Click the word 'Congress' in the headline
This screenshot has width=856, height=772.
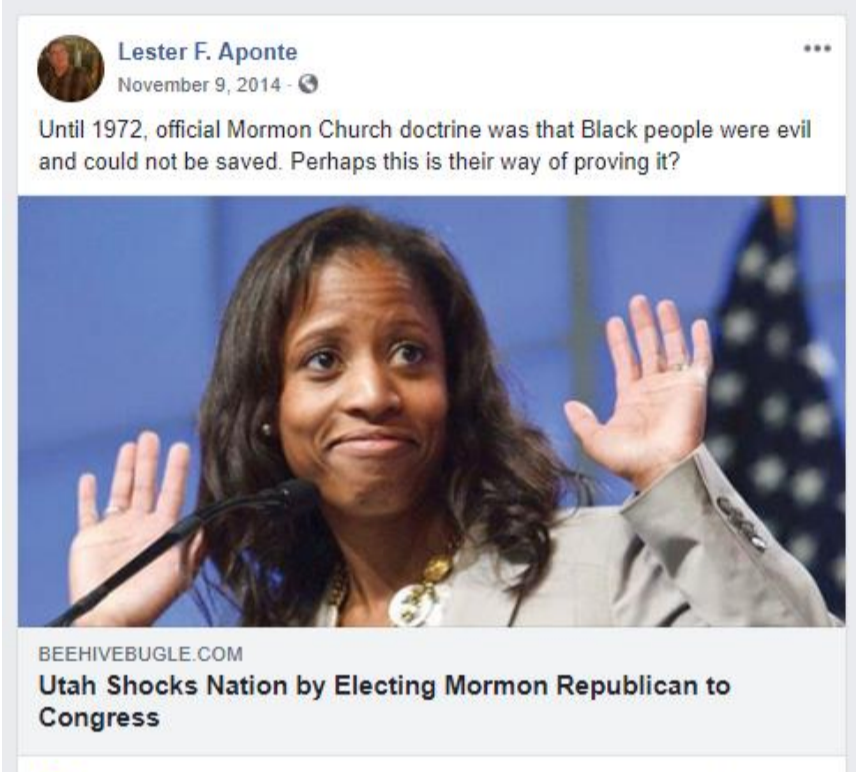click(x=99, y=717)
